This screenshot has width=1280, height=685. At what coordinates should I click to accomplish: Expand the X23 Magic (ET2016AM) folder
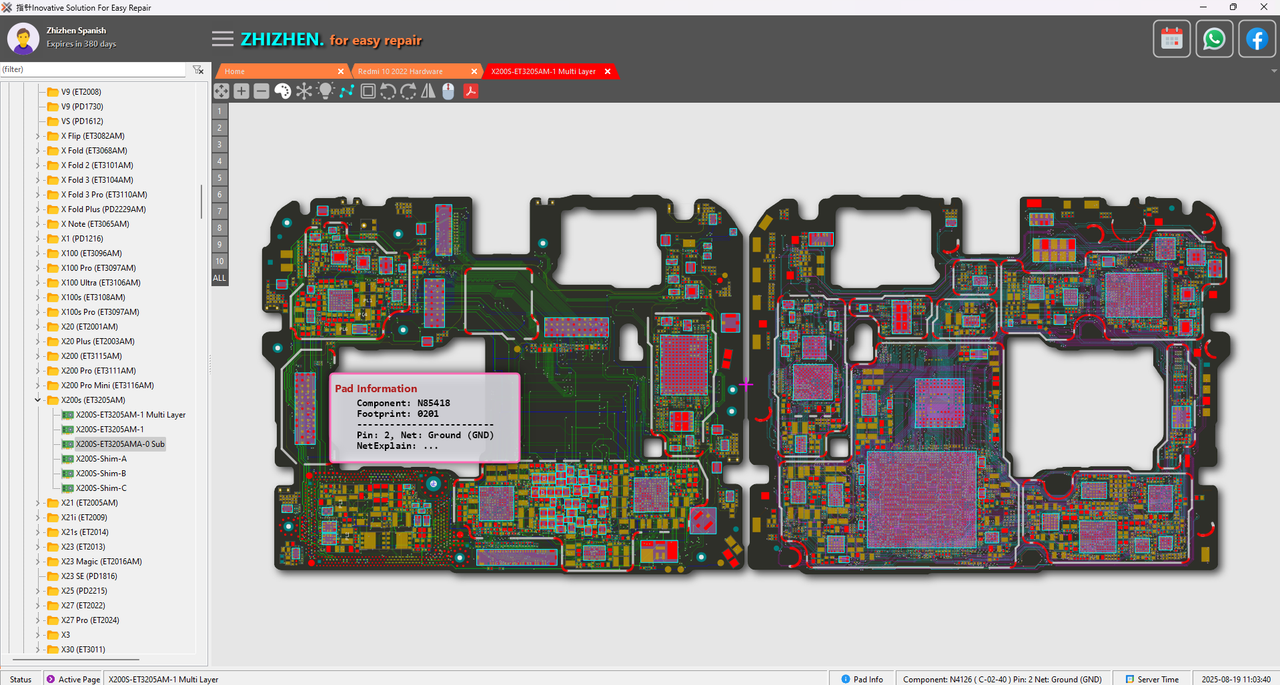(x=38, y=562)
